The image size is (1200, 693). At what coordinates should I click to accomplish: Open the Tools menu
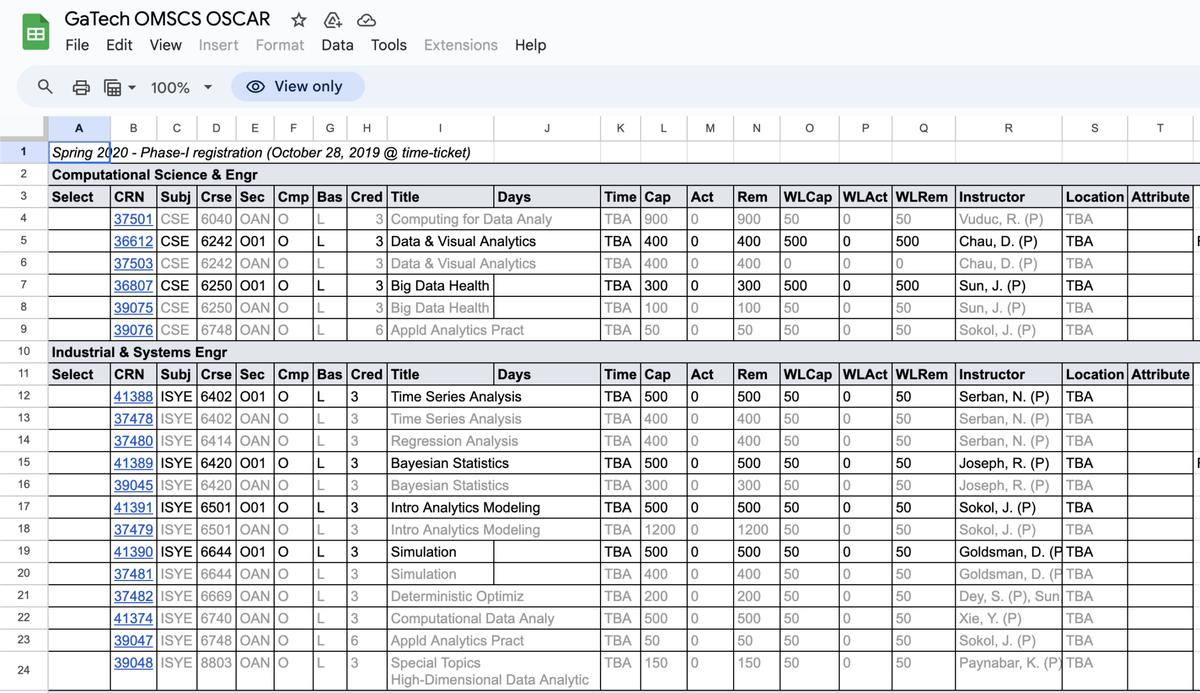pyautogui.click(x=388, y=45)
